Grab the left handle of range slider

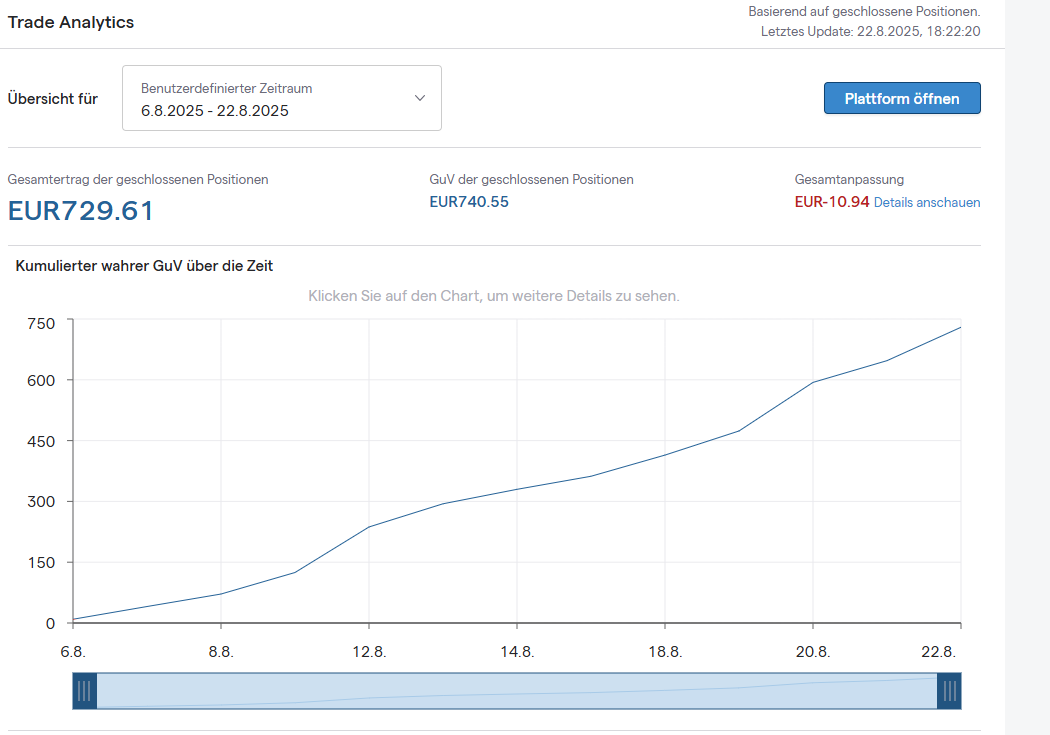[x=85, y=690]
